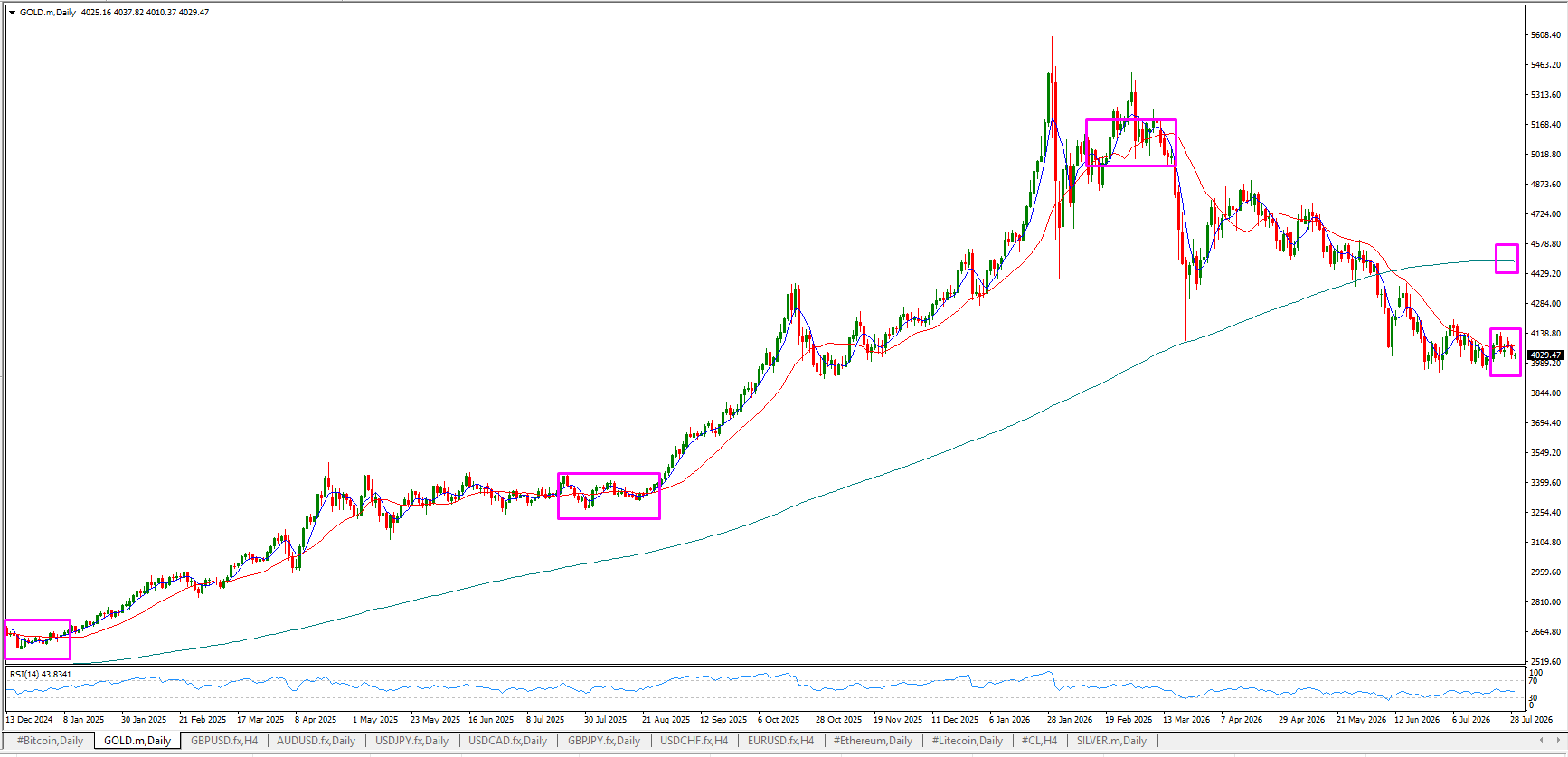The width and height of the screenshot is (1568, 757).
Task: Switch to the AUDUSD.fx,Daily tab
Action: click(316, 741)
